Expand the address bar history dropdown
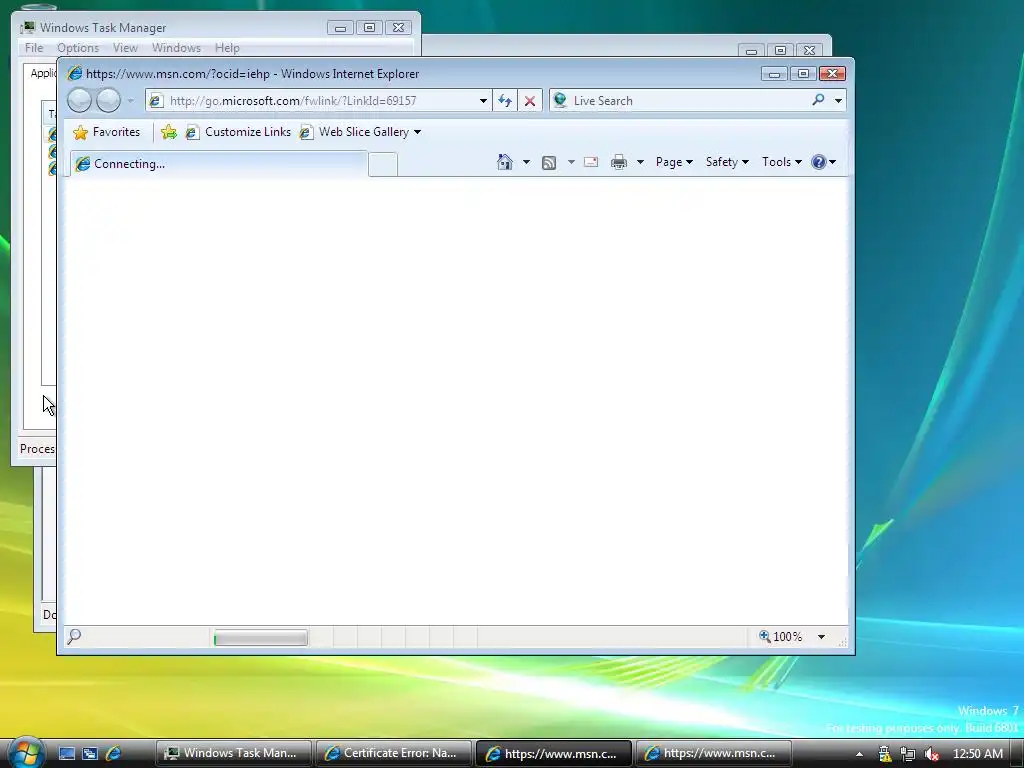Screen dimensions: 1024x768 [483, 101]
